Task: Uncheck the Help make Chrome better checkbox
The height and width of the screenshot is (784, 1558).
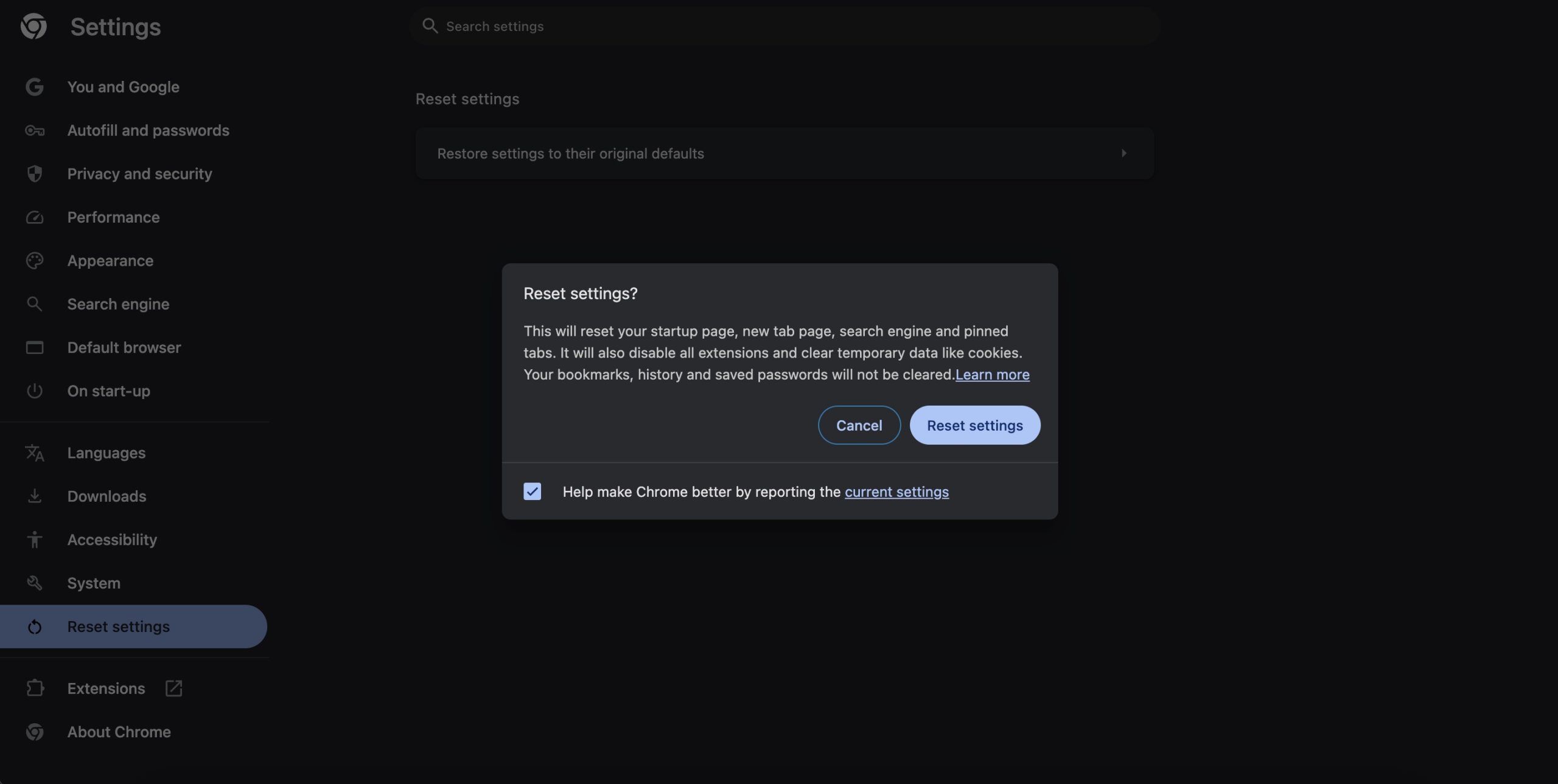Action: (532, 491)
